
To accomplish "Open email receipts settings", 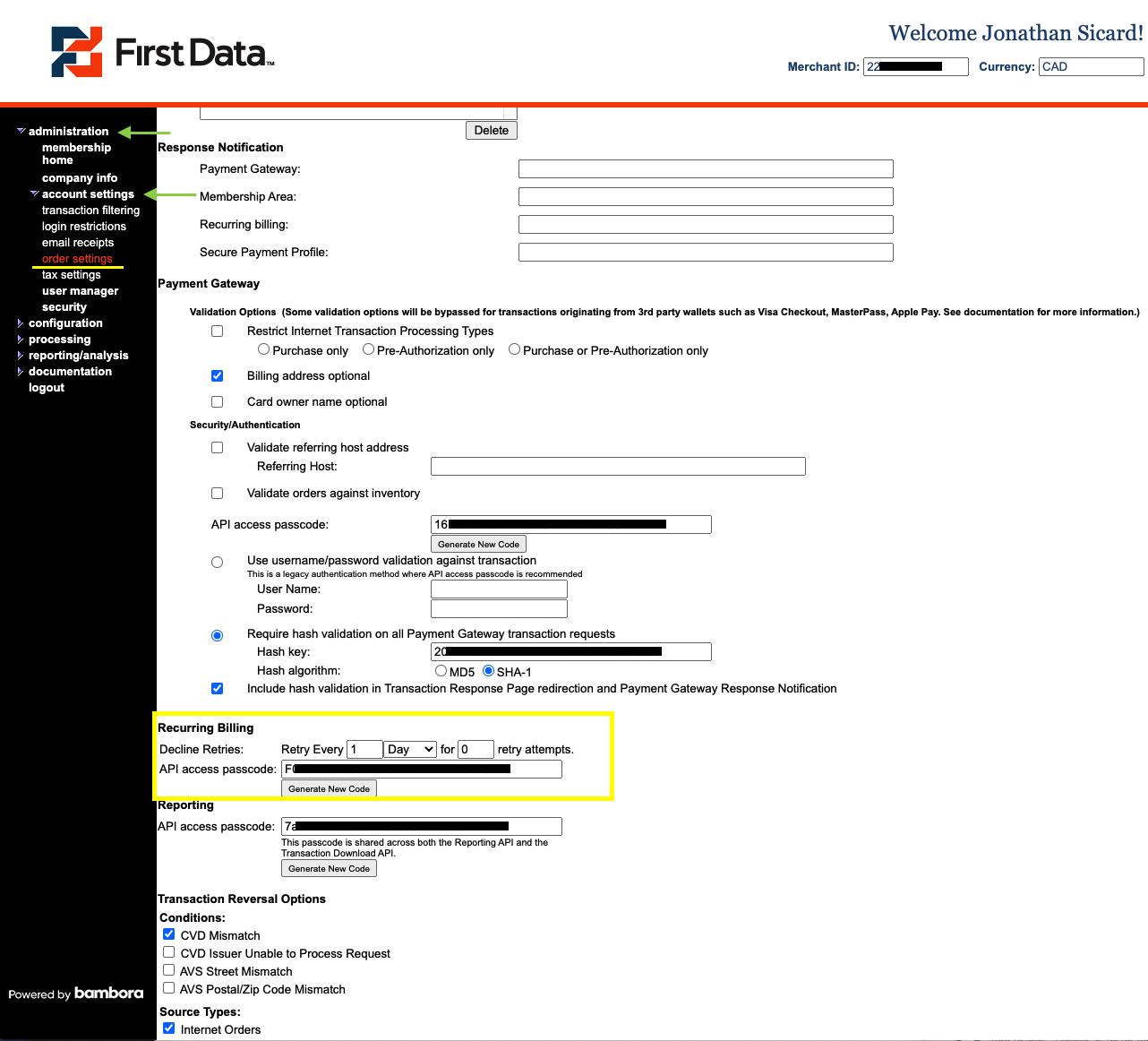I will [78, 243].
